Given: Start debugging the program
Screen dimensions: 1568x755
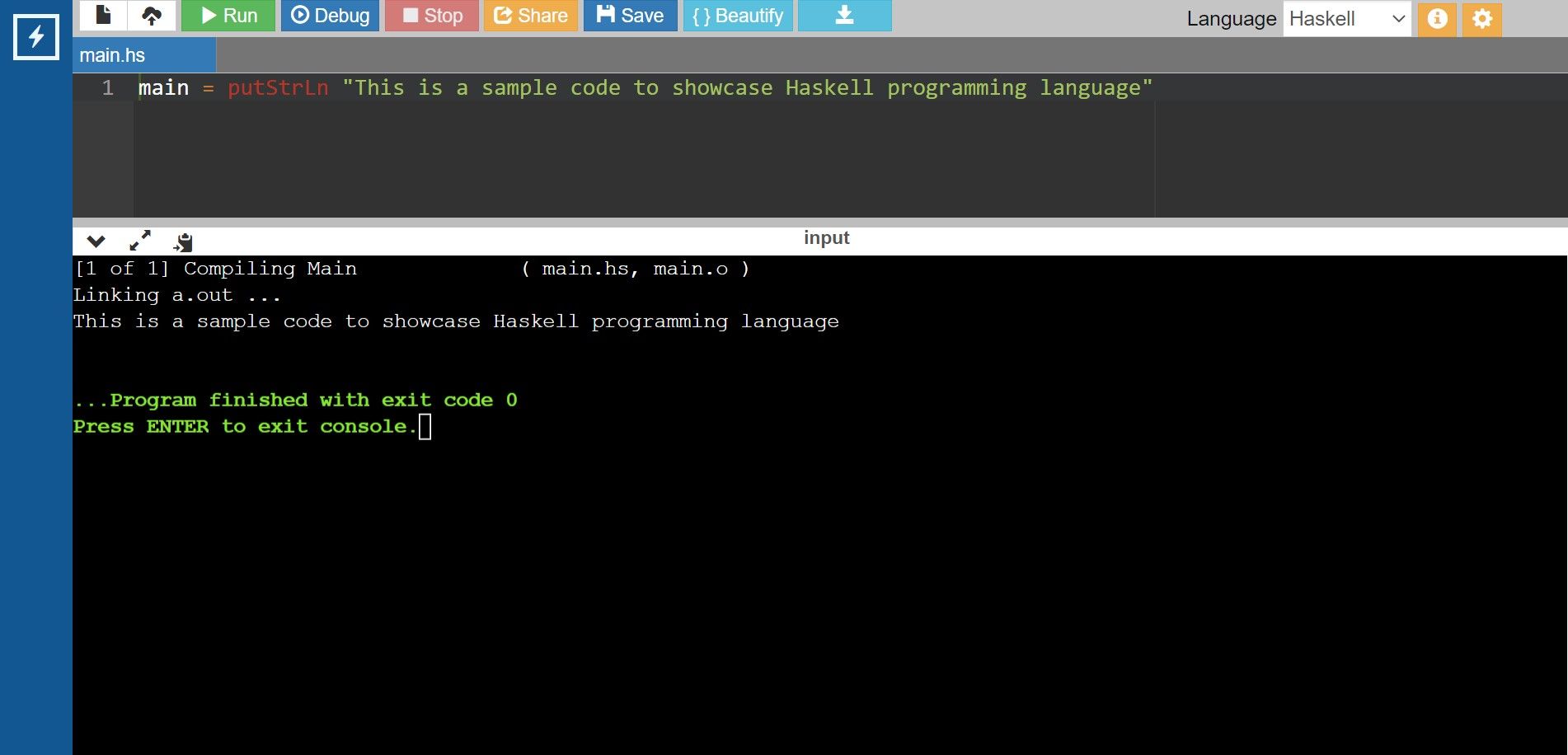Looking at the screenshot, I should [330, 14].
